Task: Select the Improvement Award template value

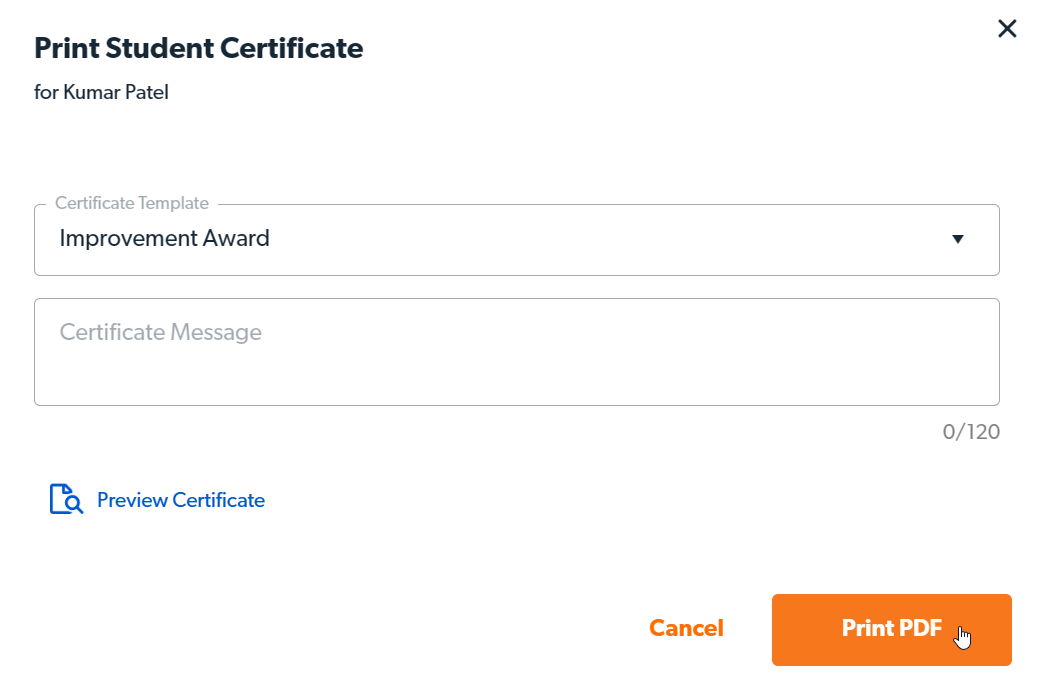Action: coord(165,239)
